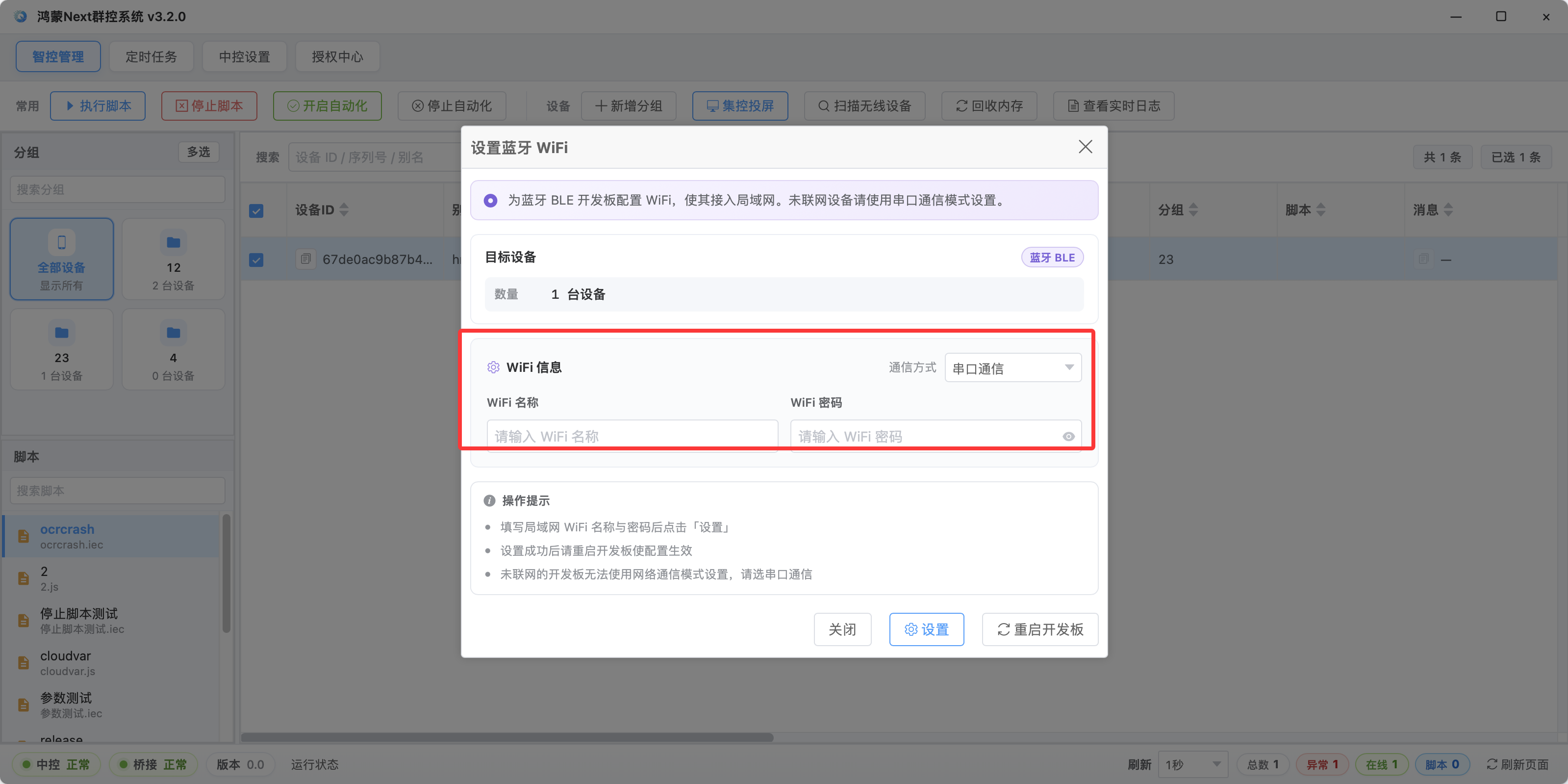
Task: Click the 参数测试 script file icon
Action: [24, 705]
